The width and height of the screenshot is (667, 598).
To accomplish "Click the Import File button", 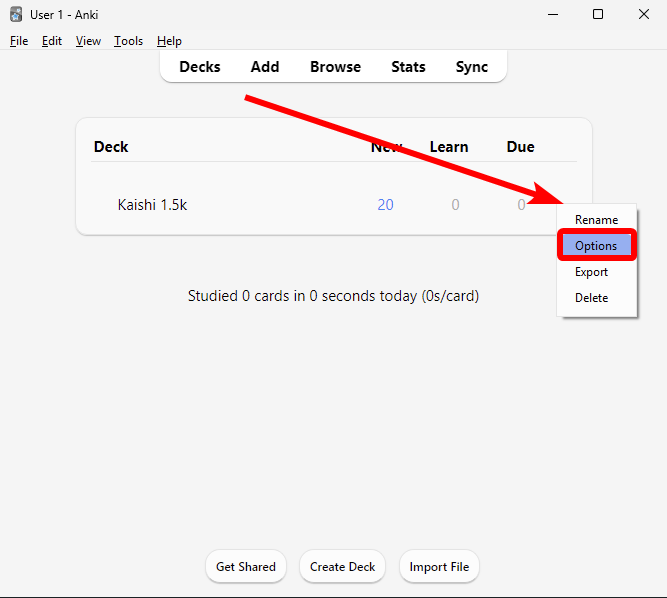I will (439, 567).
